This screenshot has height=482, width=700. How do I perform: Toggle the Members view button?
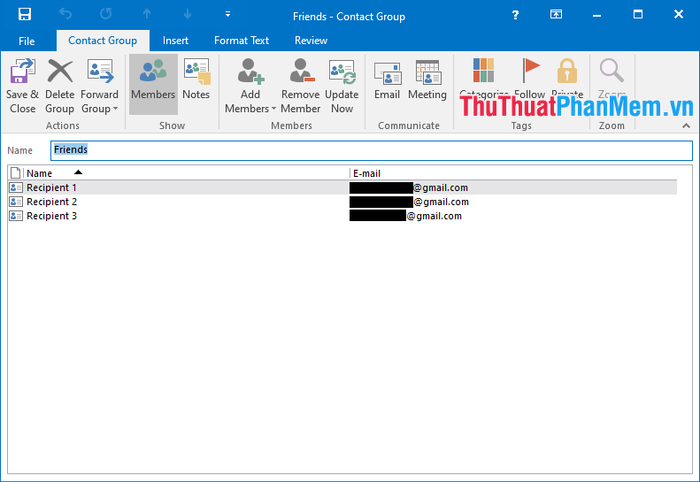coord(153,80)
